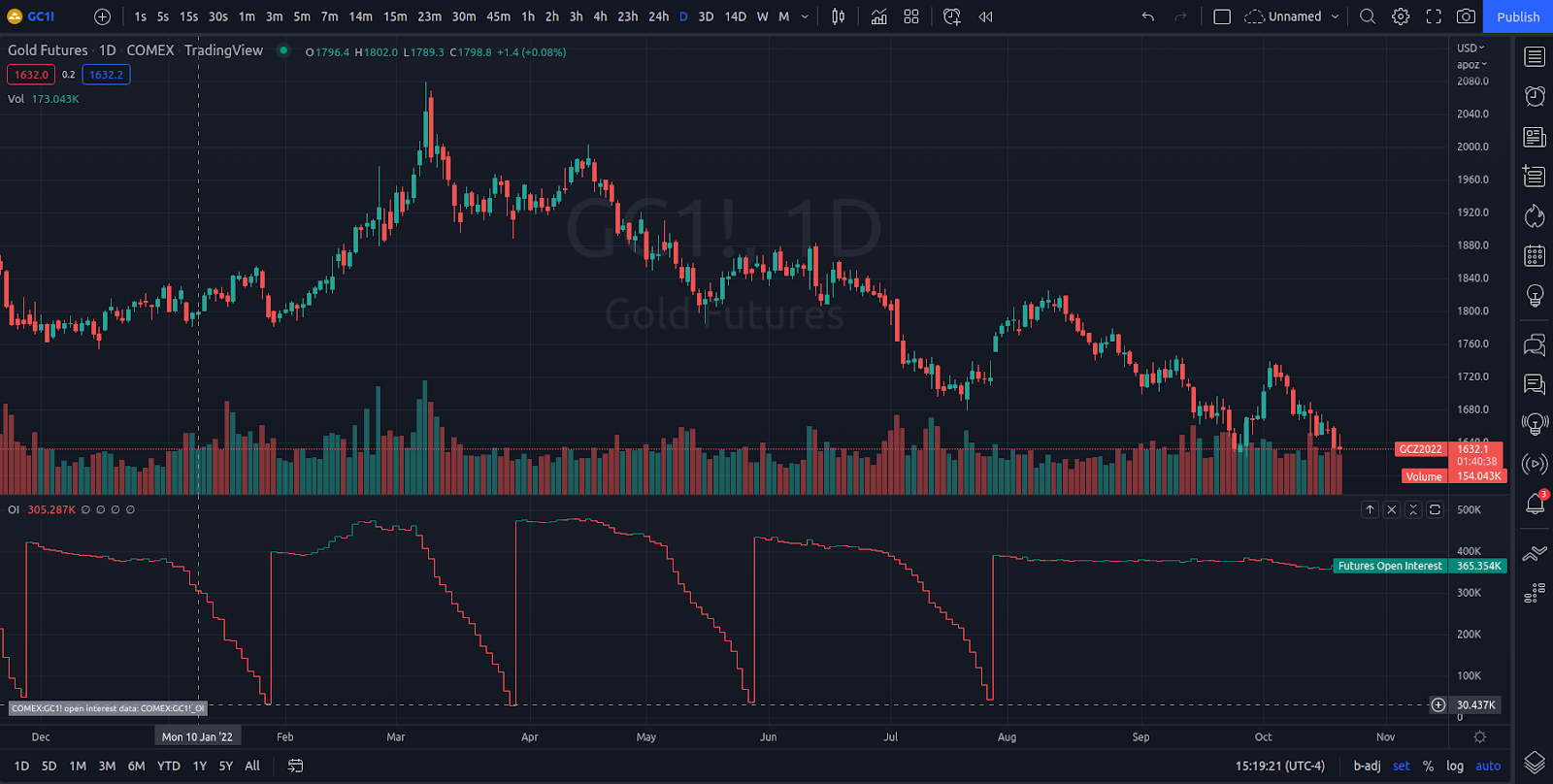Select the 1h timeframe

coord(528,16)
